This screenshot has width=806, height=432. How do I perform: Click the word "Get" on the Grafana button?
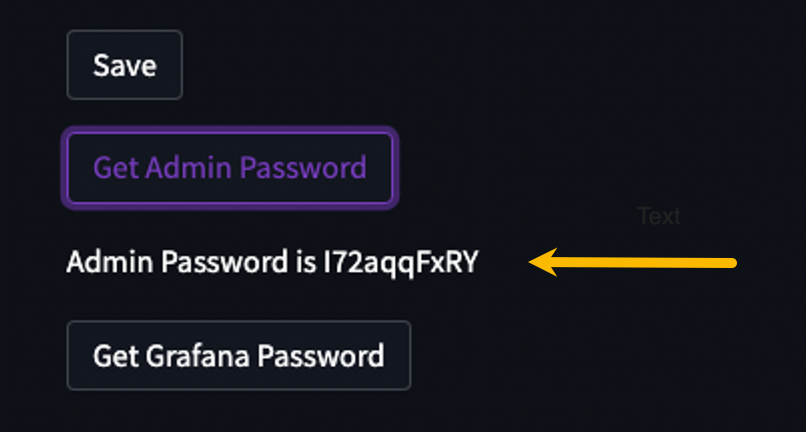pos(115,356)
